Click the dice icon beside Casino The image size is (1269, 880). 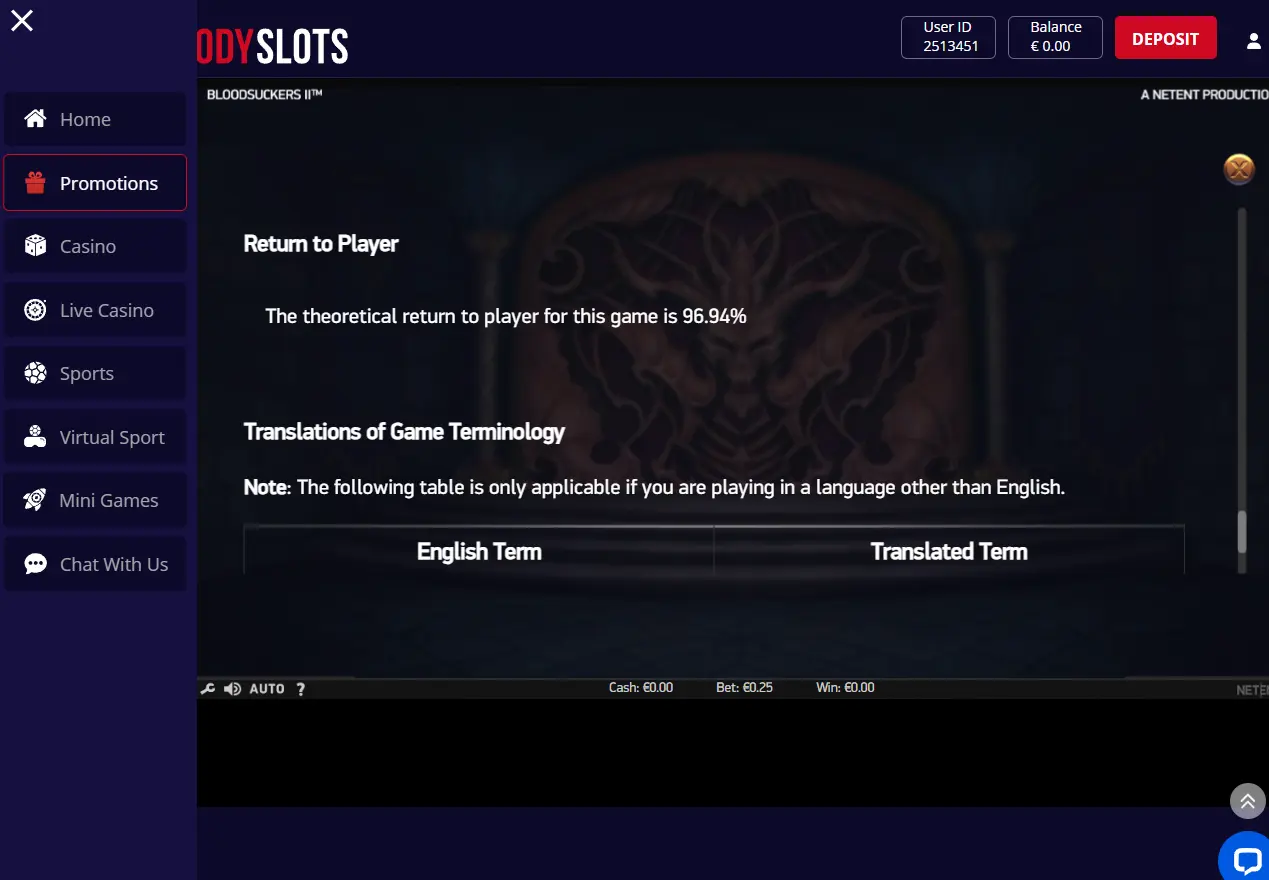(35, 246)
